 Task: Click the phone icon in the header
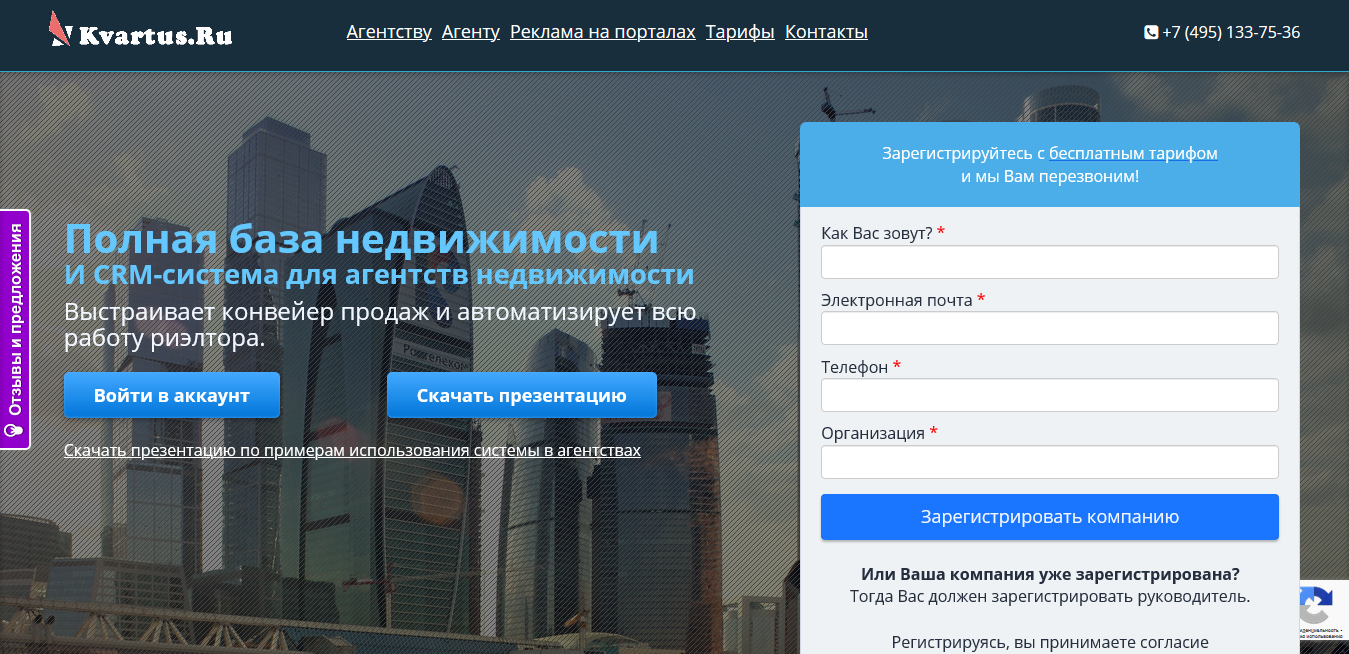(x=1150, y=32)
